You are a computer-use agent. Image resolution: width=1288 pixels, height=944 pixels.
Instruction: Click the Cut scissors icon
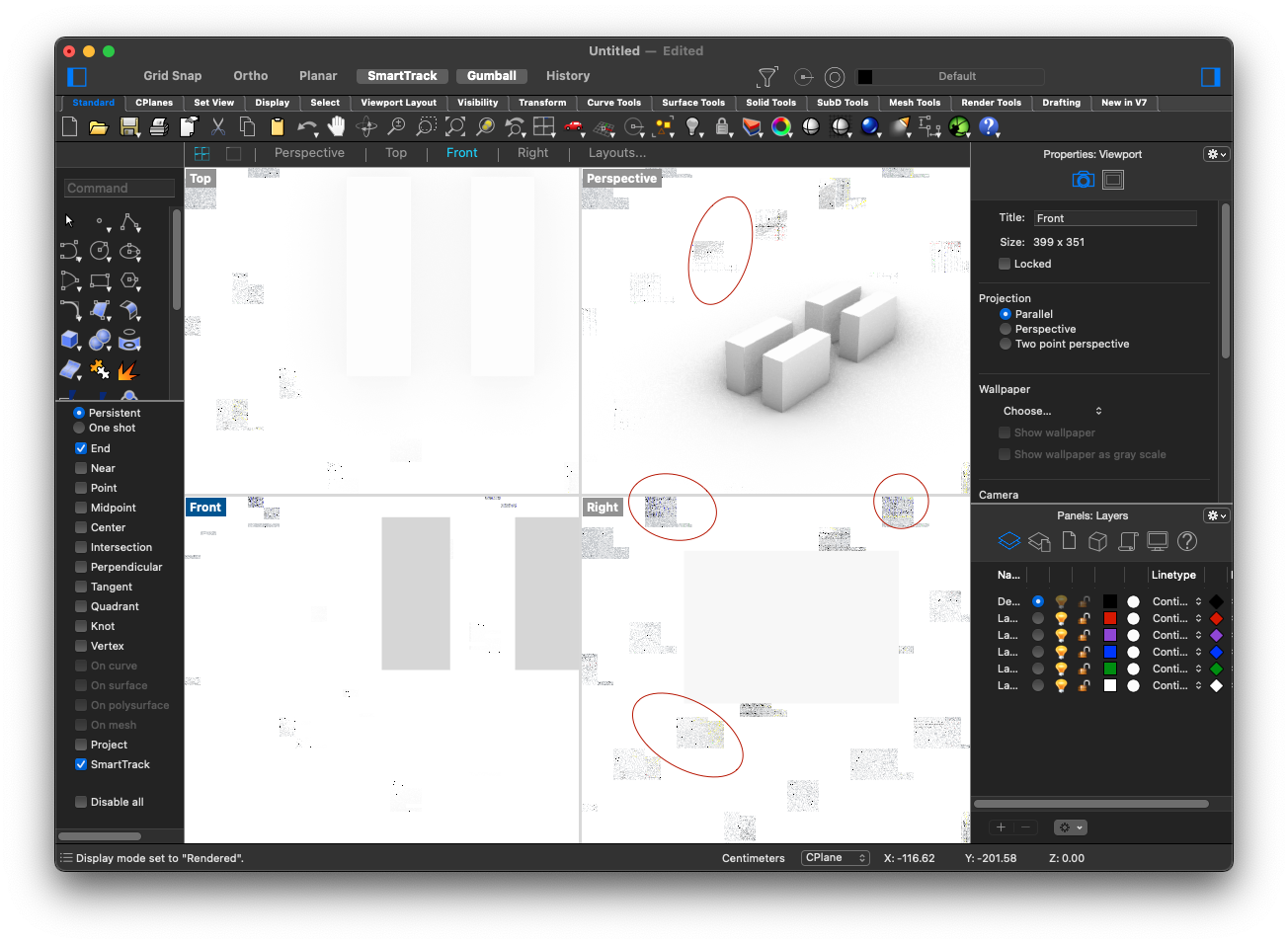point(218,126)
